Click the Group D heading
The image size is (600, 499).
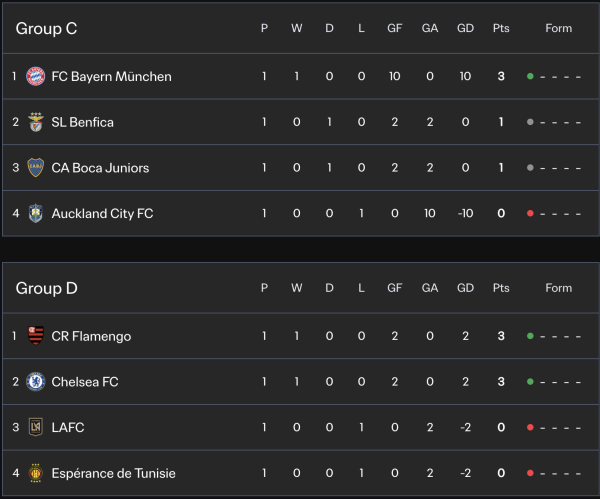[46, 288]
